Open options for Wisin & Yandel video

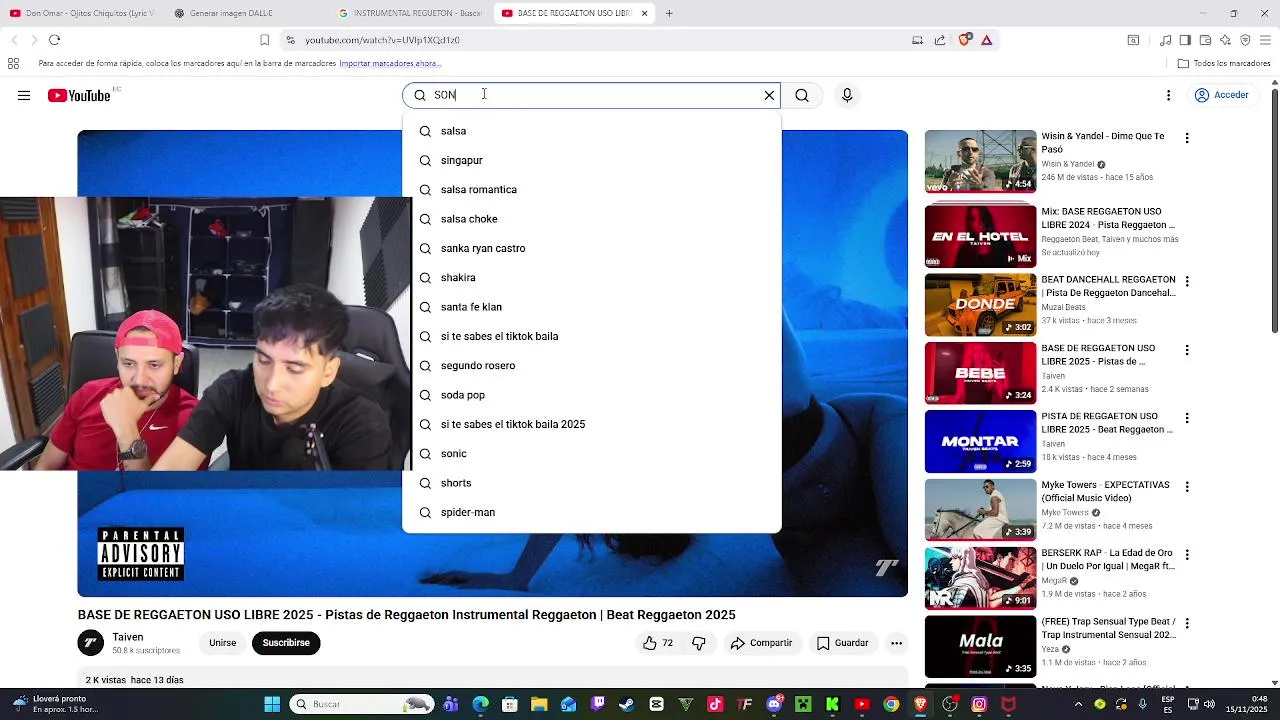click(x=1187, y=138)
